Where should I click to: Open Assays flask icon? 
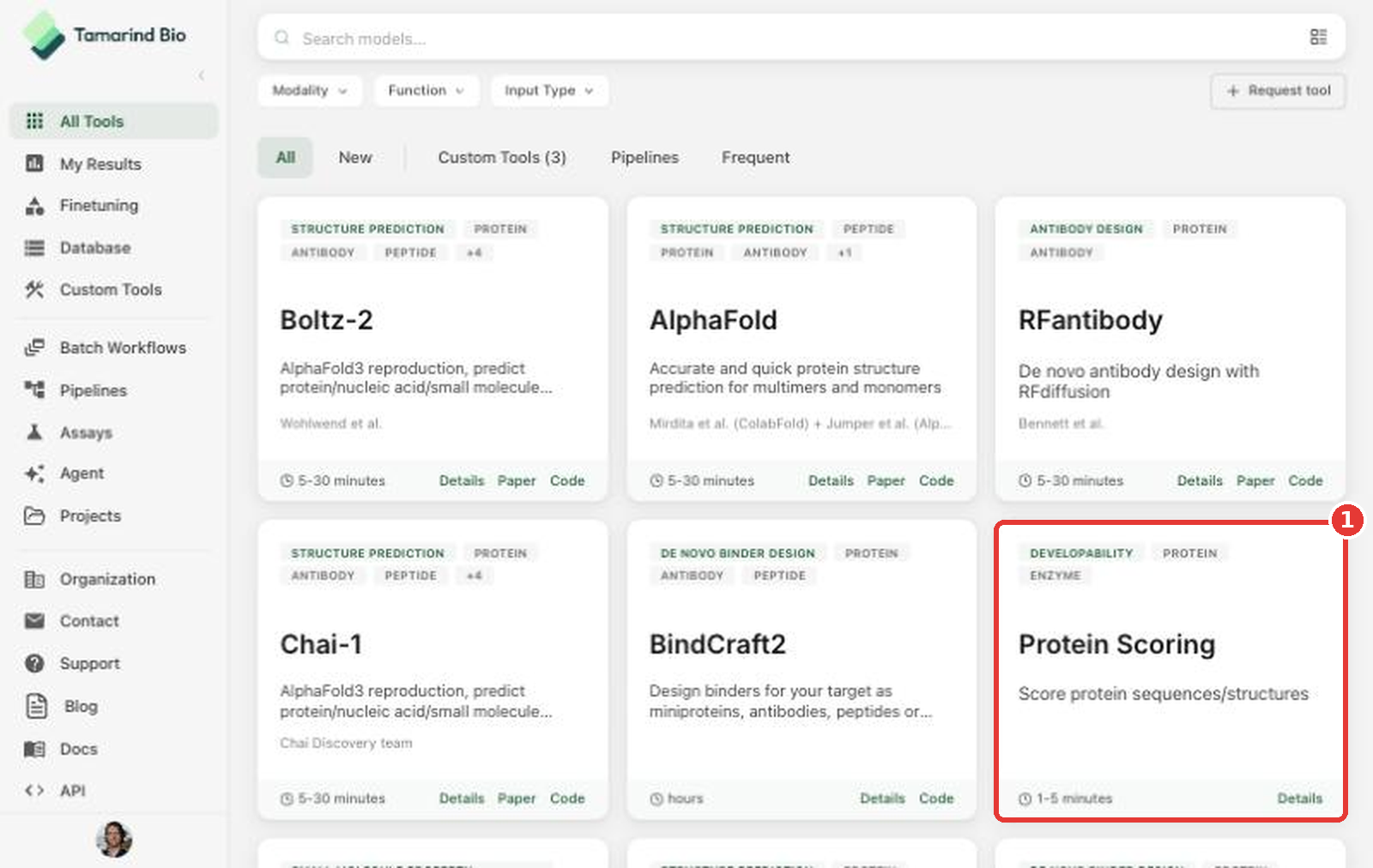34,431
